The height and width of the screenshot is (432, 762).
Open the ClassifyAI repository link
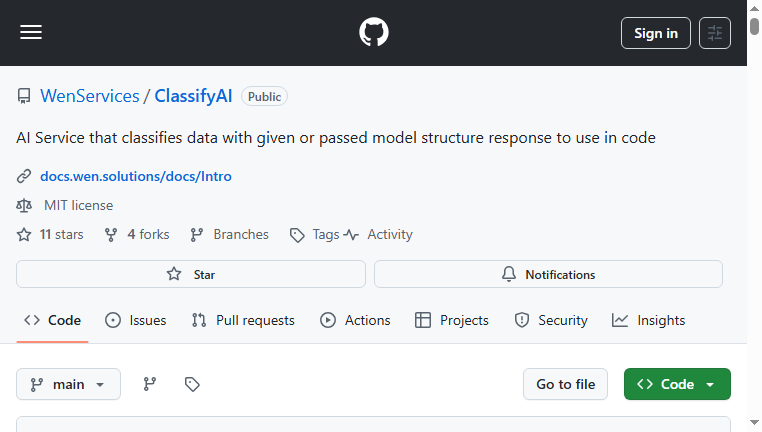193,96
